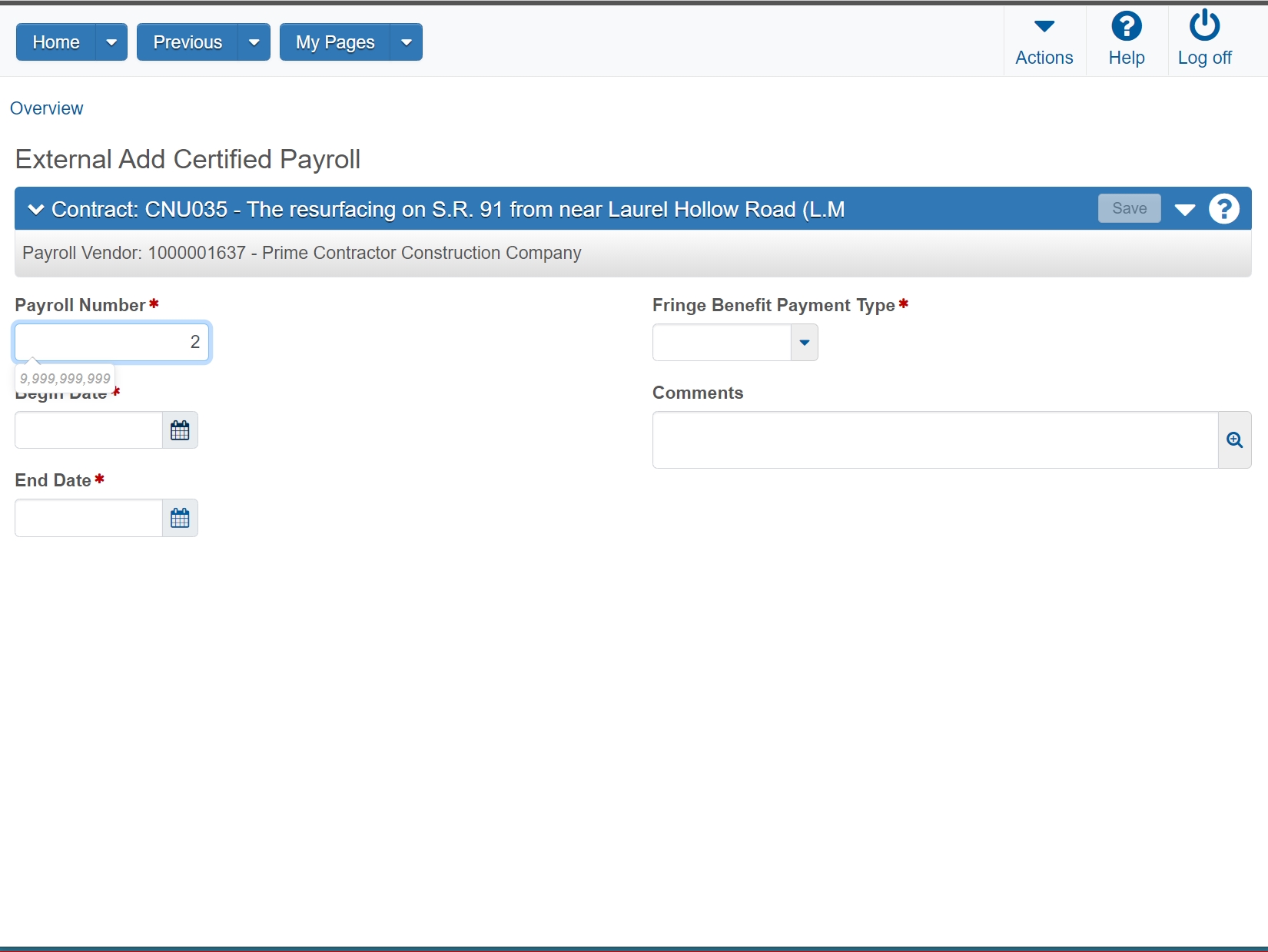Click the Save button

1129,208
